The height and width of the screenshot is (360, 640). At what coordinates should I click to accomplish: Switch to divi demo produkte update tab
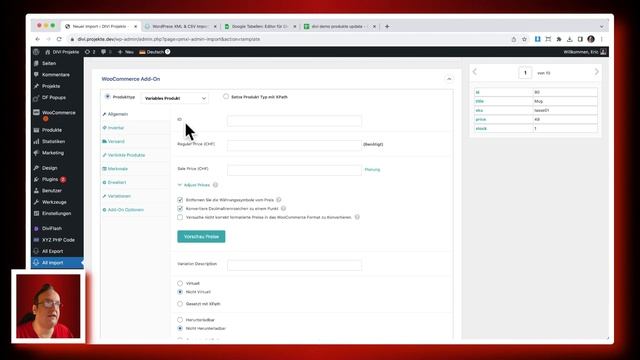339,26
